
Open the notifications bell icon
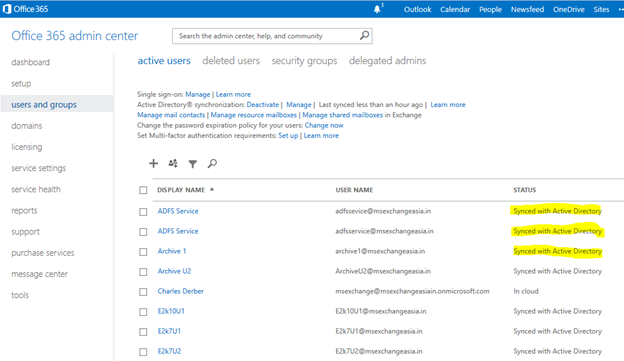[377, 9]
